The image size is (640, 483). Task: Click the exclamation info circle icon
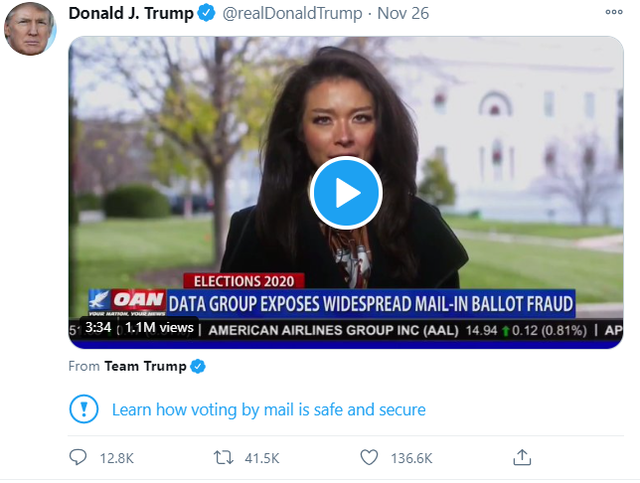[x=85, y=409]
